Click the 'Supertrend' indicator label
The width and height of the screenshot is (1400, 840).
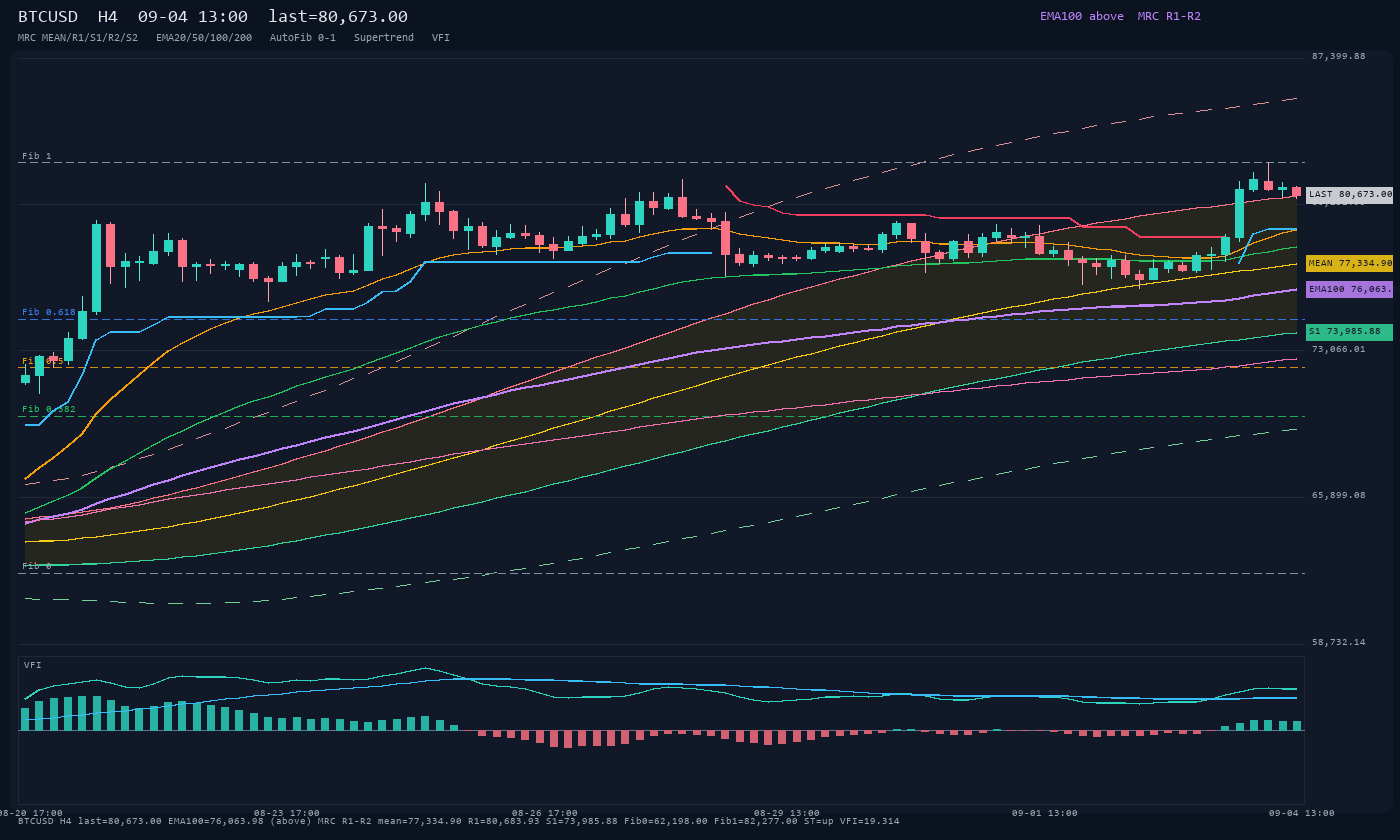tap(384, 38)
